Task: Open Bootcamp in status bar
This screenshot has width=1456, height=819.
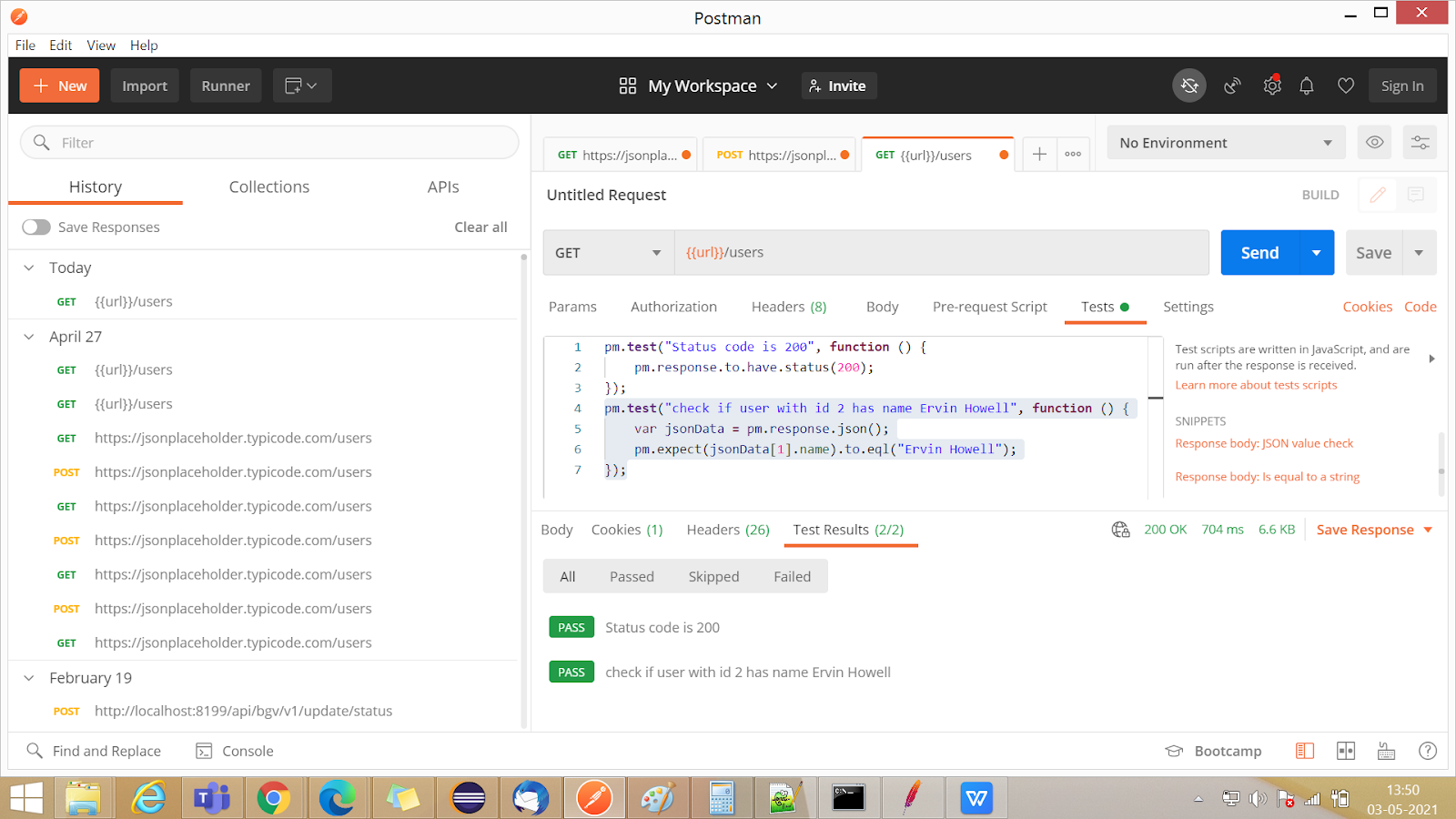Action: coord(1213,751)
